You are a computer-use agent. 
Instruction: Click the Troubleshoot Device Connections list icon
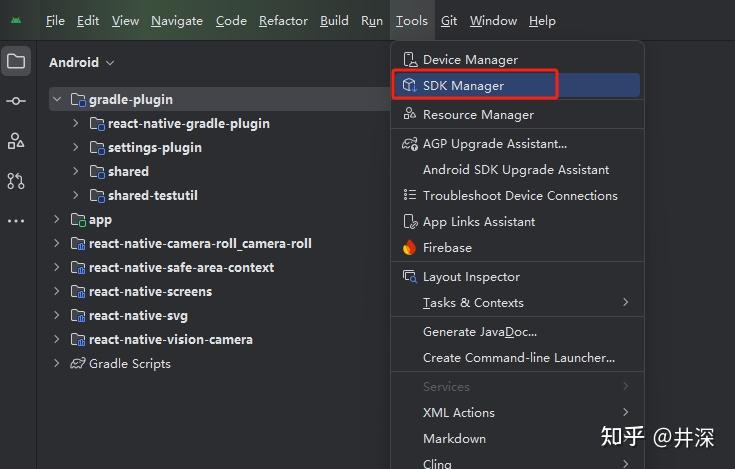410,195
